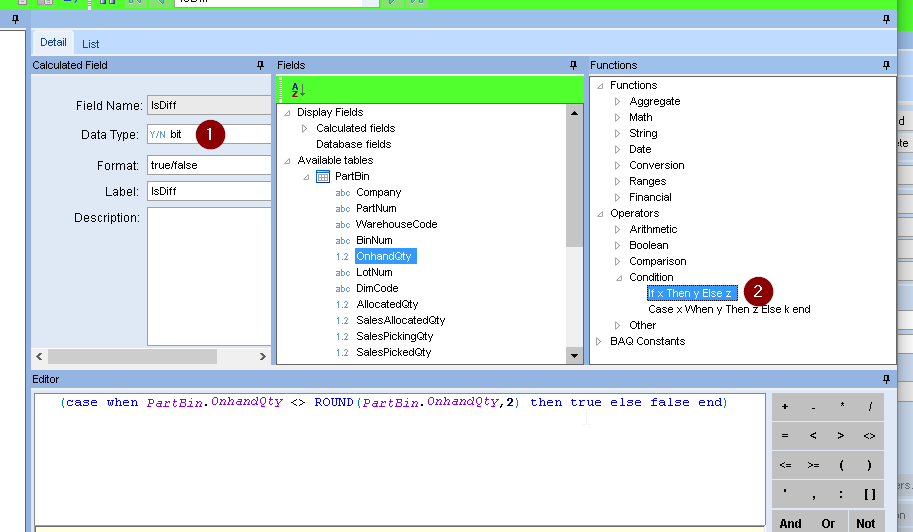Click Fields scrollbar up arrow
This screenshot has width=913, height=532.
coord(574,114)
